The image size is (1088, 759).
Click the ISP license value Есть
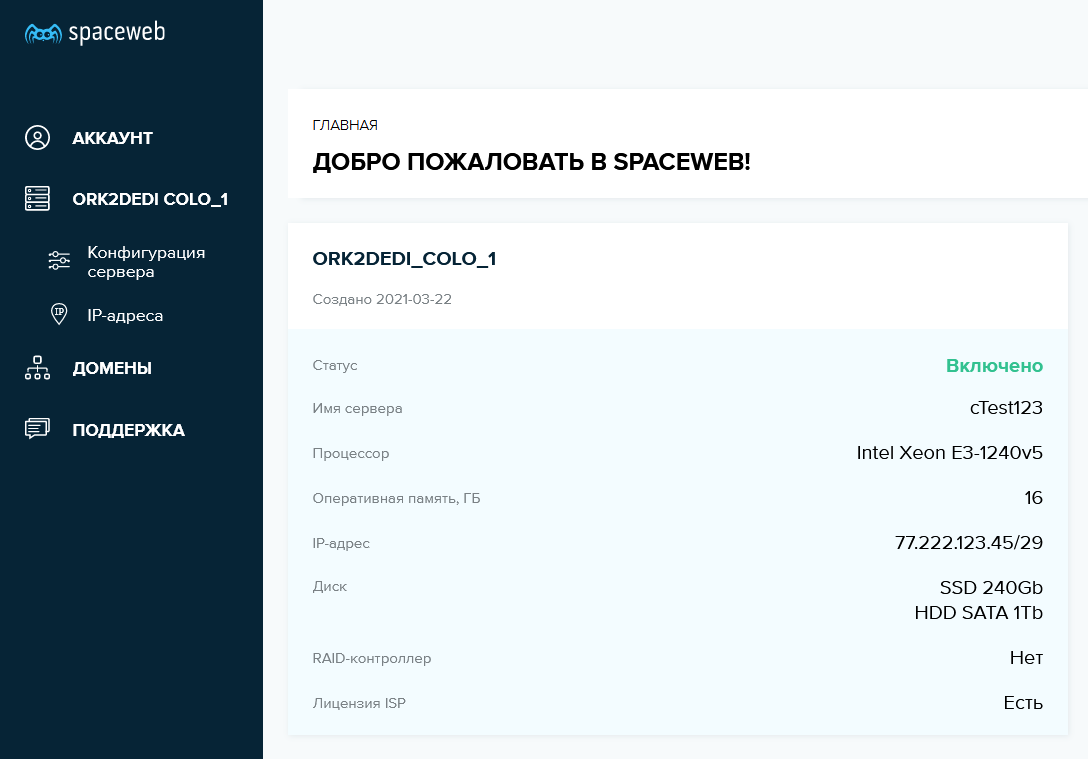[x=1023, y=703]
